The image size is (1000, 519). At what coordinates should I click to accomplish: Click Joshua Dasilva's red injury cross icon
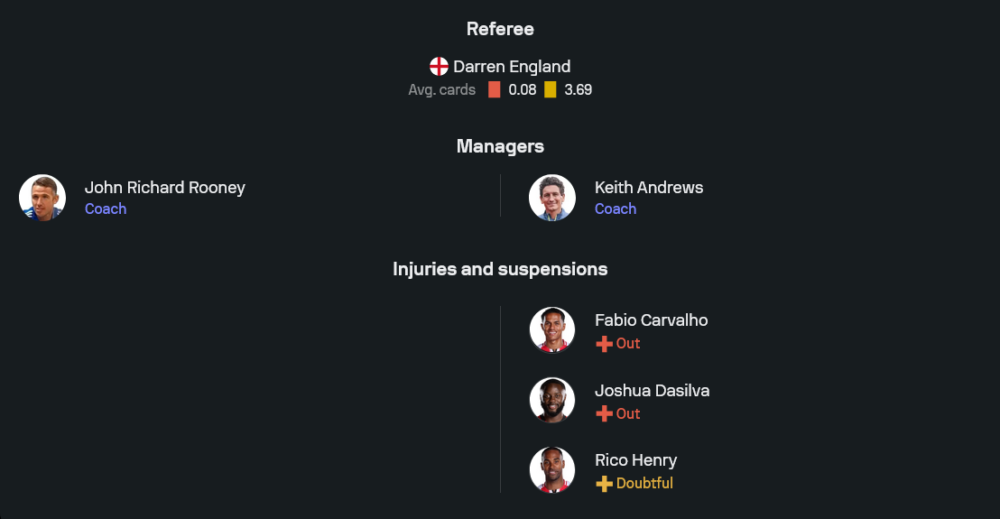point(603,414)
